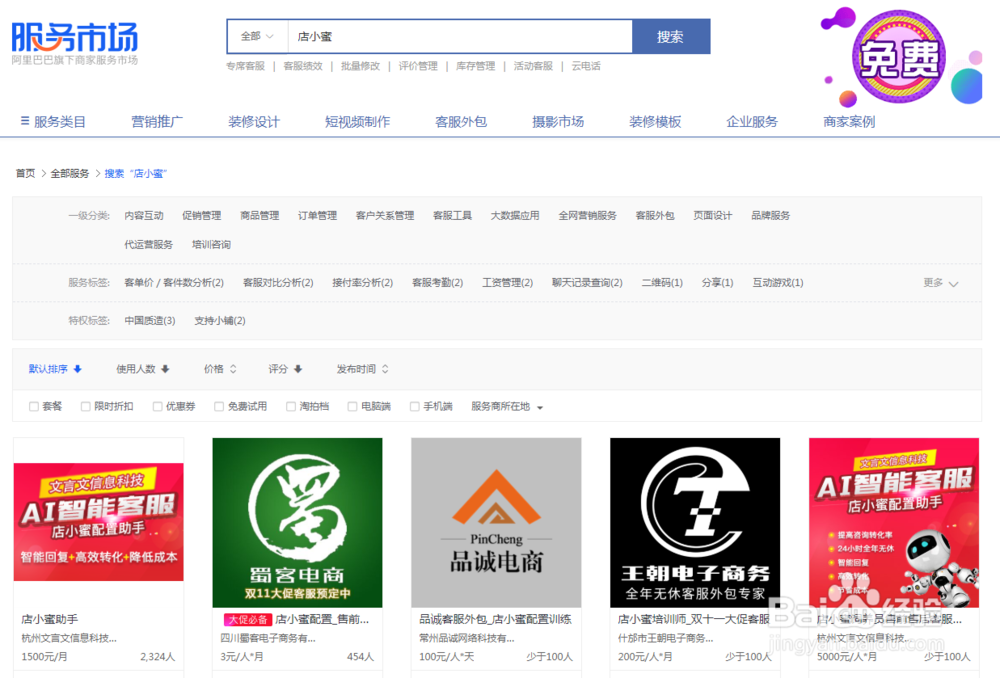Image resolution: width=1000 pixels, height=678 pixels.
Task: Go to 首页 breadcrumb
Action: coord(26,173)
